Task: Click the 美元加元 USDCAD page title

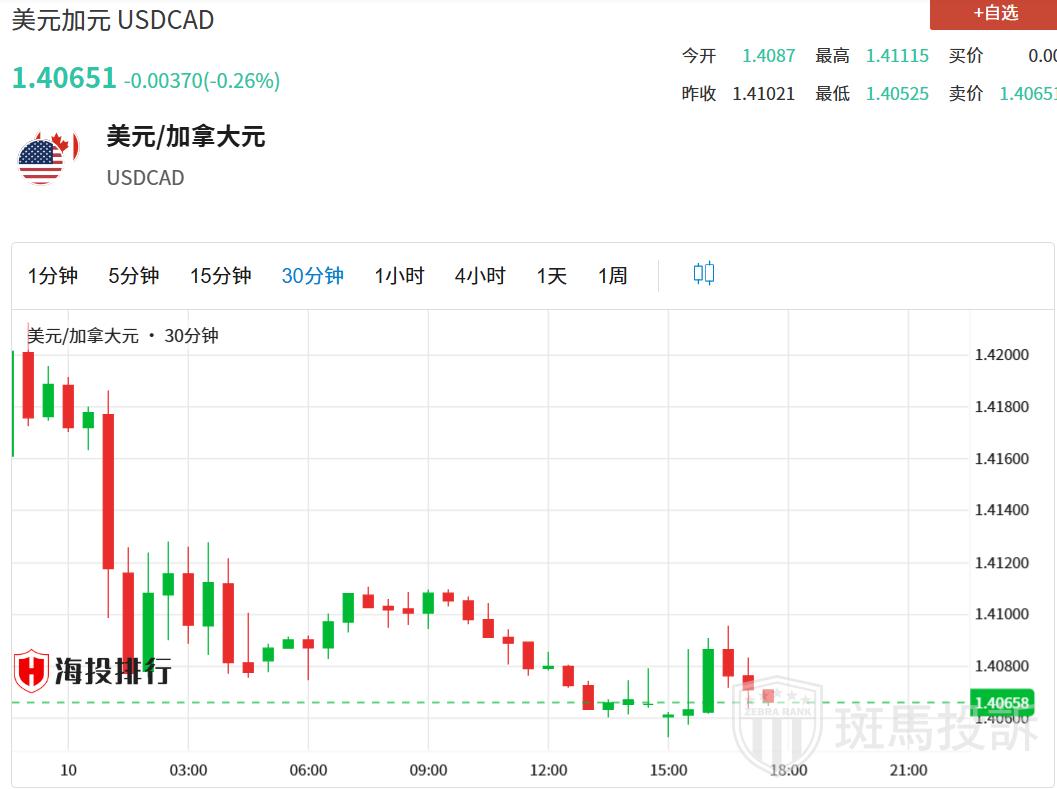Action: point(113,20)
